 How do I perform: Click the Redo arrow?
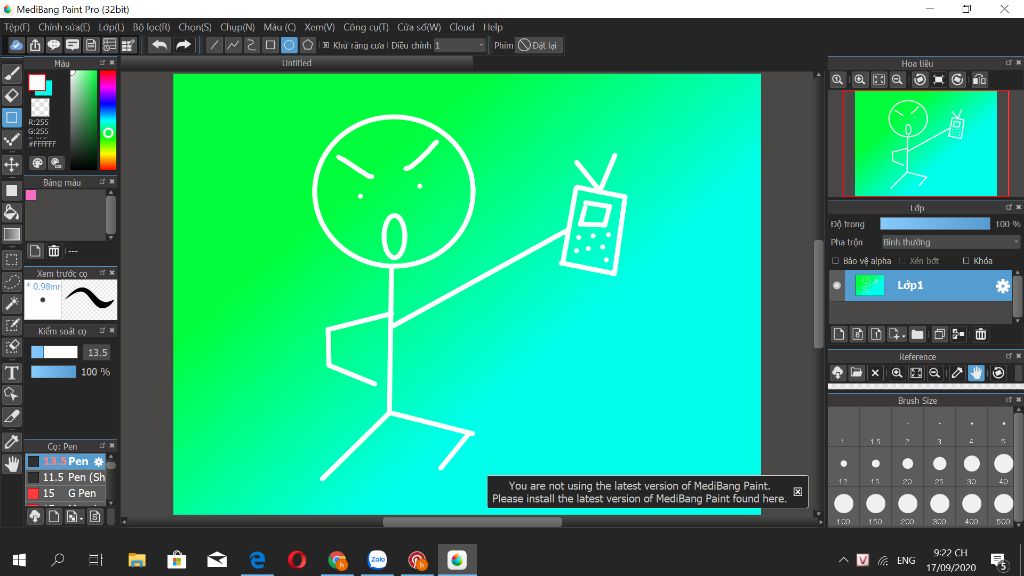[x=184, y=45]
